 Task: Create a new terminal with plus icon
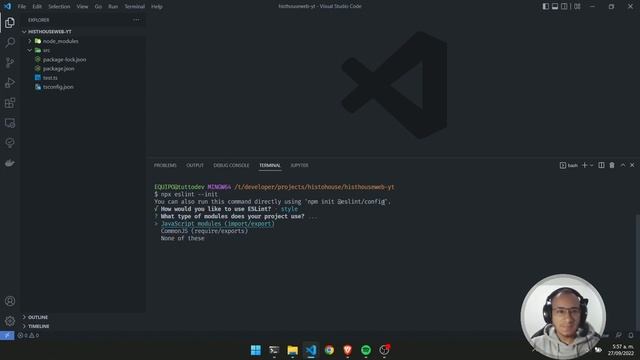(x=584, y=165)
